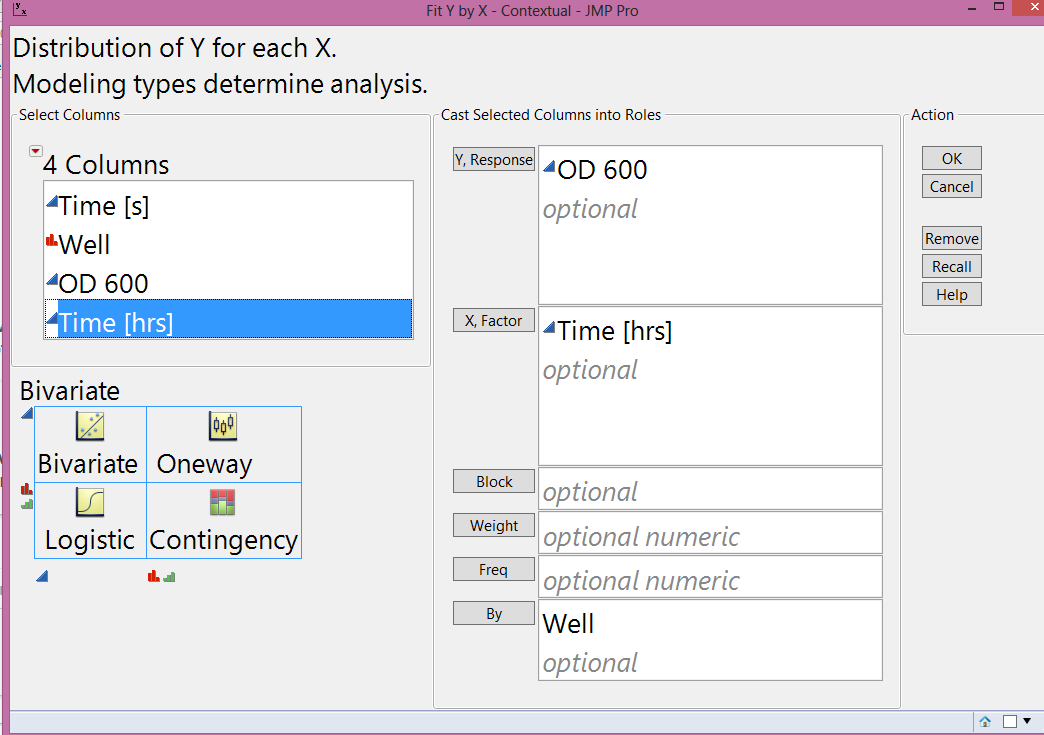Click the optional numeric Weight field
The width and height of the screenshot is (1044, 735).
coord(710,532)
